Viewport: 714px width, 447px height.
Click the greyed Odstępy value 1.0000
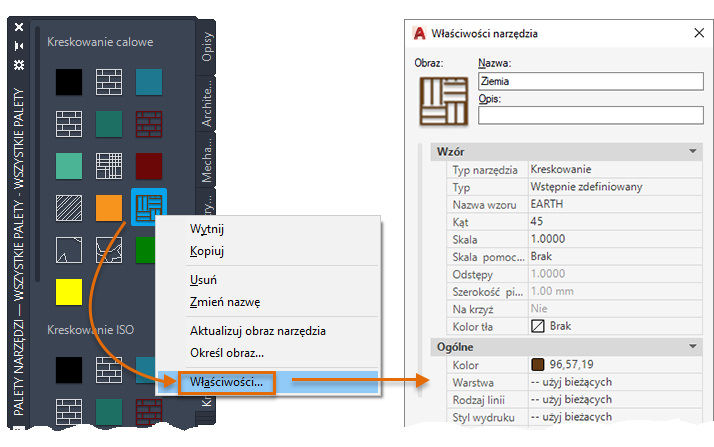615,274
